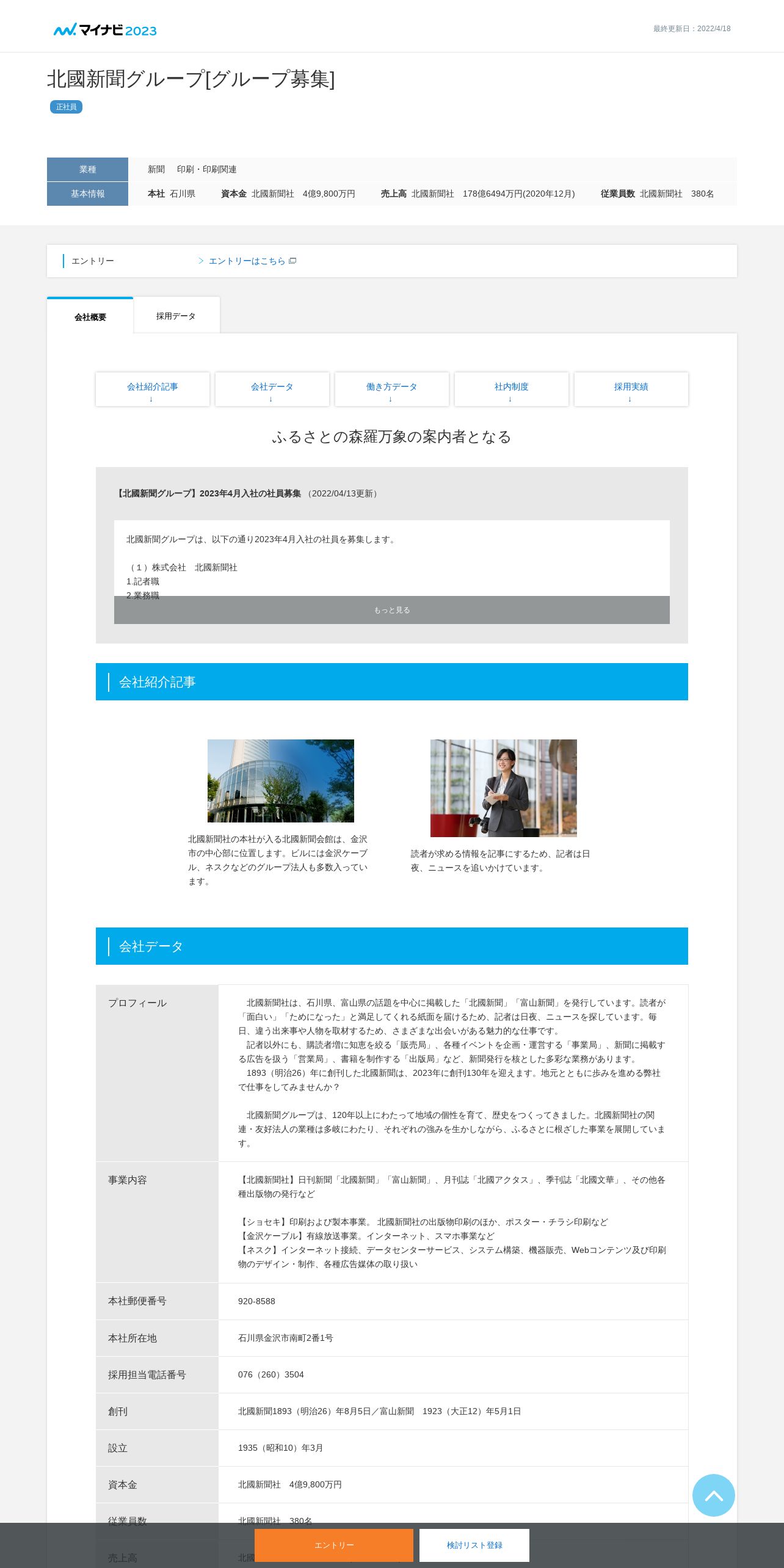
Task: Click the 基本情報 header cell
Action: 87,194
